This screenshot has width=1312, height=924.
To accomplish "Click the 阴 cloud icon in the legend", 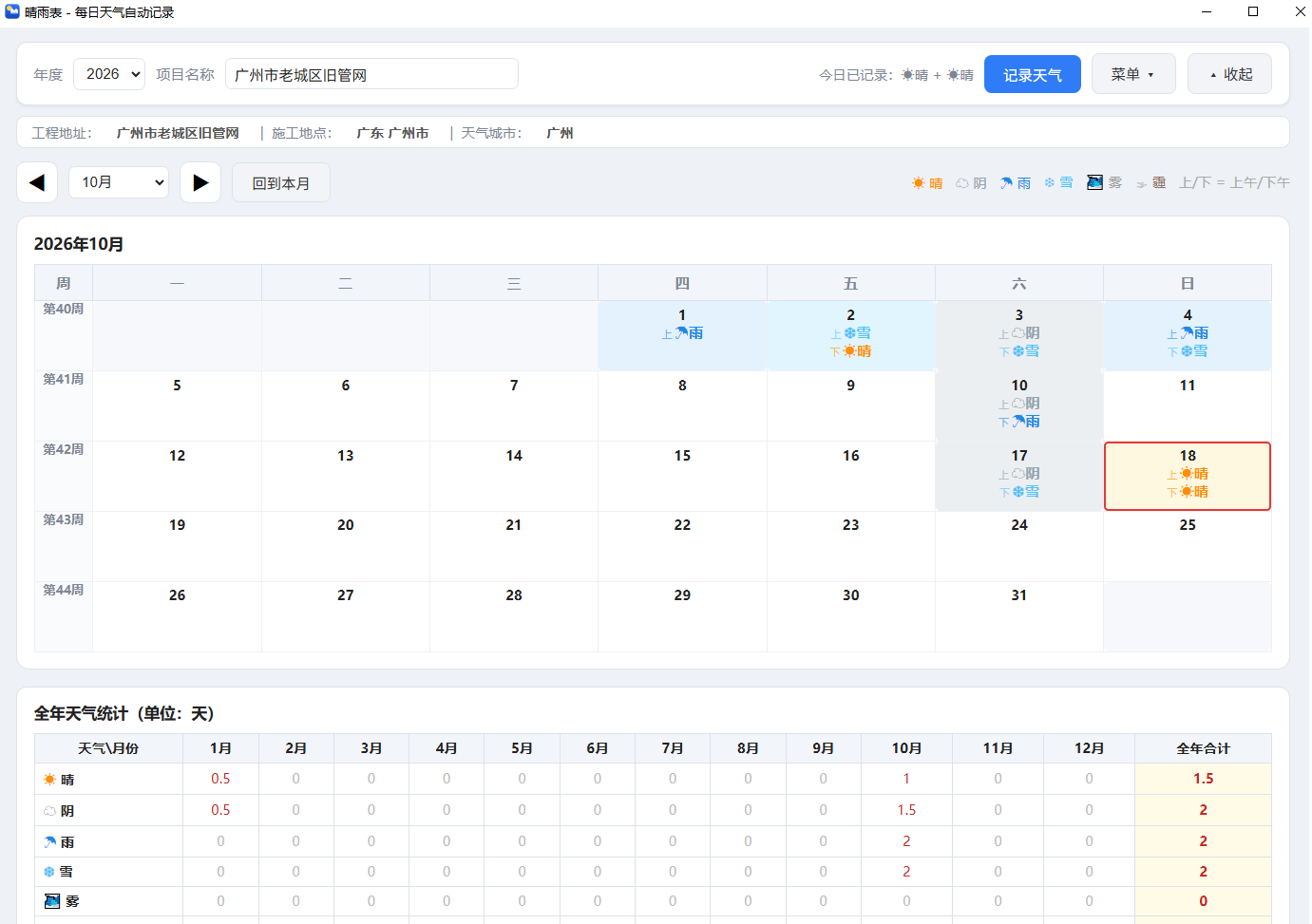I will tap(962, 183).
